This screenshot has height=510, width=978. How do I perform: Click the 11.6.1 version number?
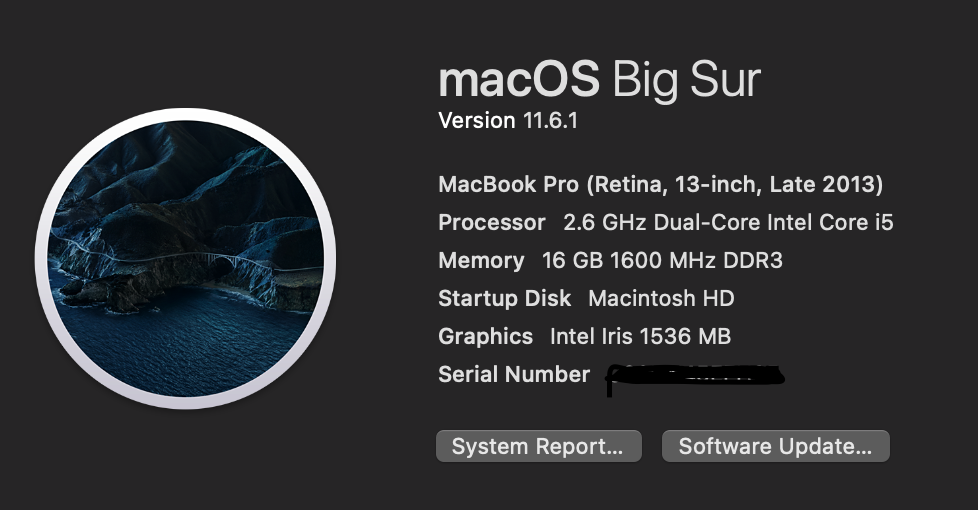coord(550,121)
